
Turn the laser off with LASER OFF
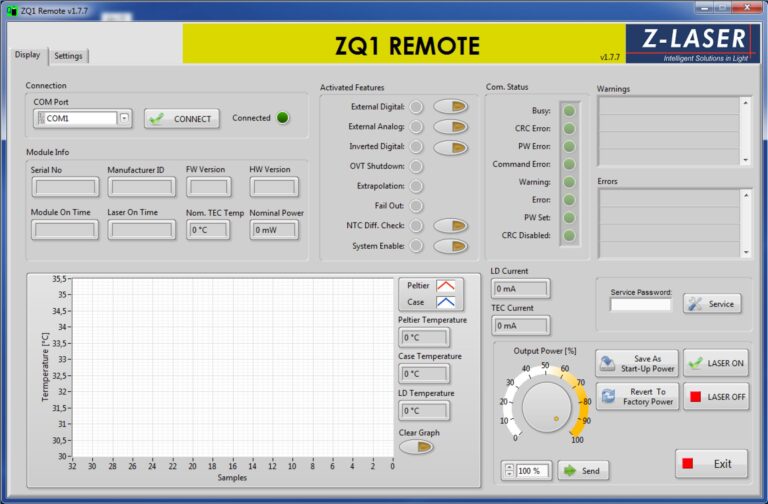[x=716, y=397]
